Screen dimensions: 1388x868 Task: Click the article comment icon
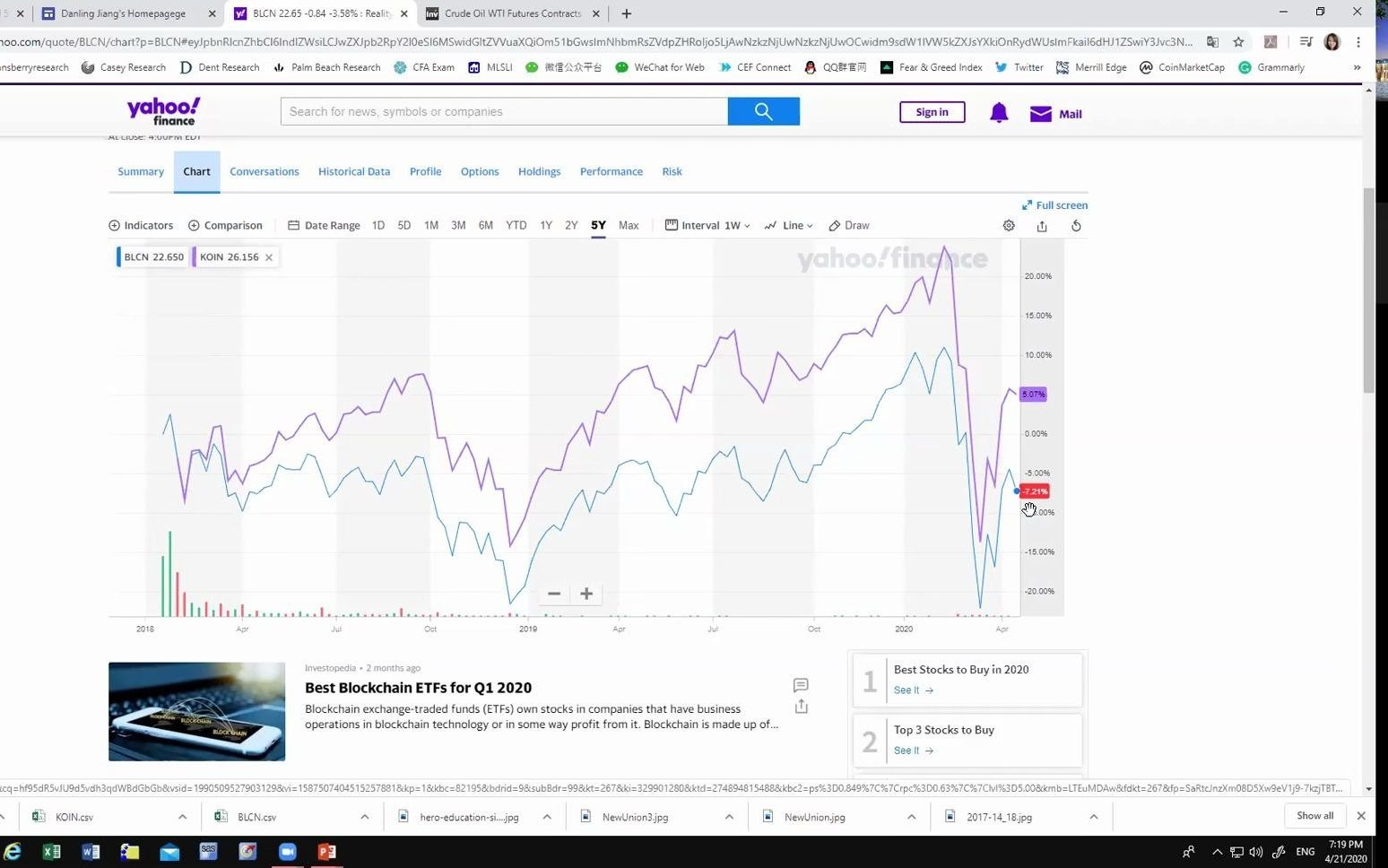click(801, 685)
